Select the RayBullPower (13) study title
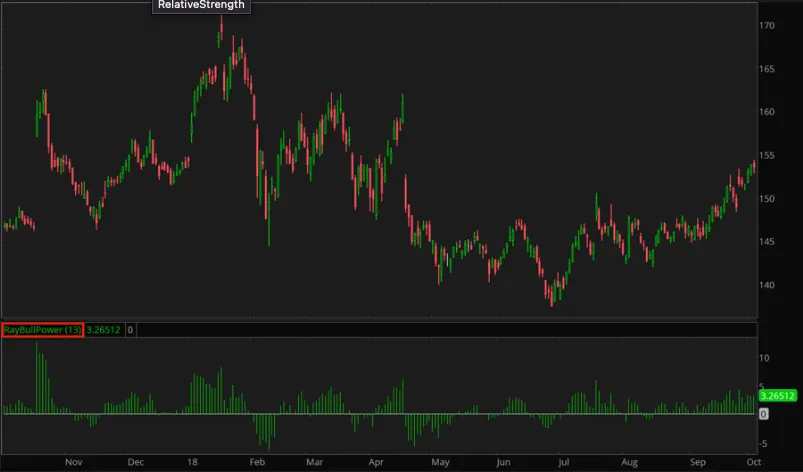The width and height of the screenshot is (803, 472). tap(43, 330)
